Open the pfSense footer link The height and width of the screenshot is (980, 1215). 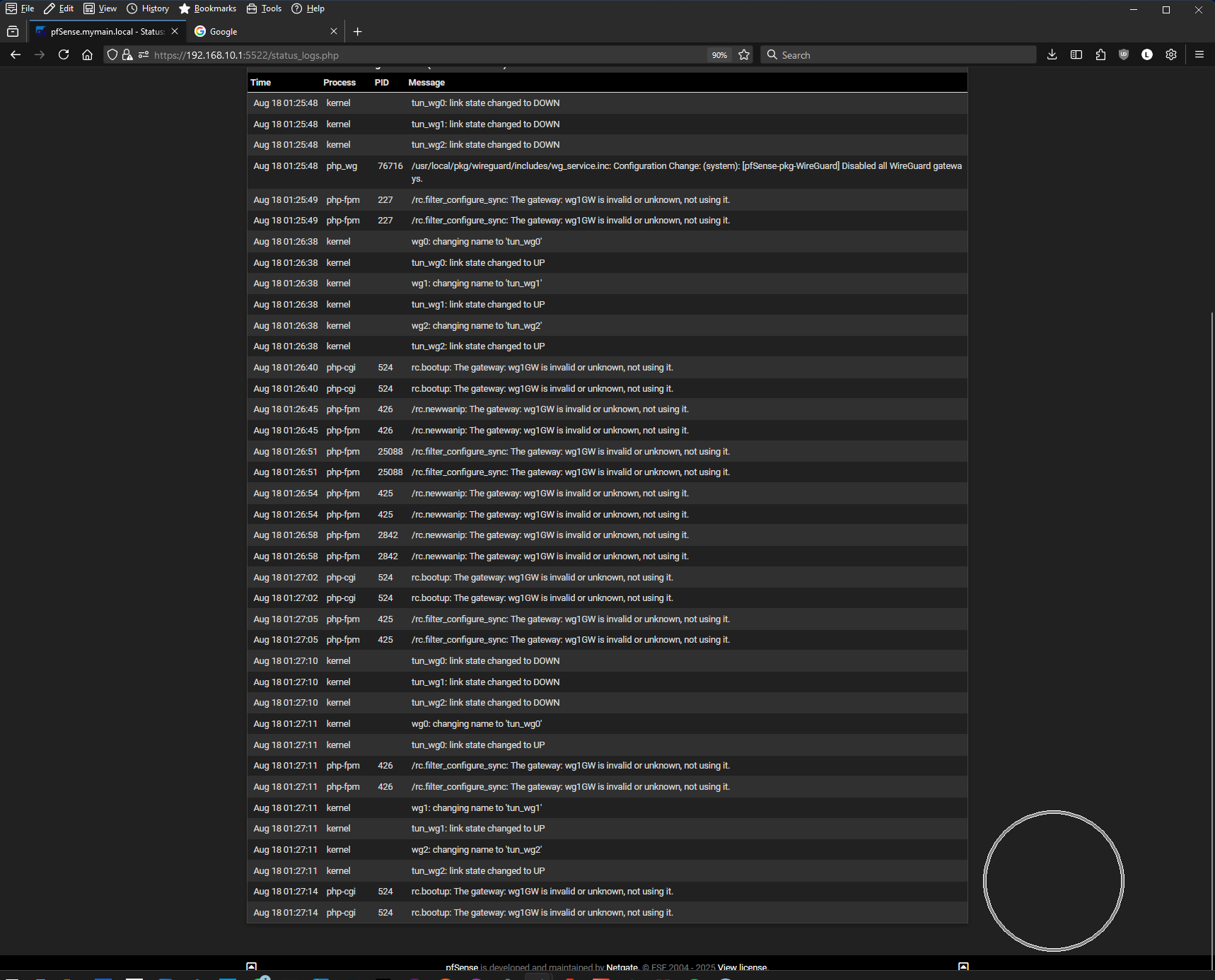pyautogui.click(x=462, y=967)
